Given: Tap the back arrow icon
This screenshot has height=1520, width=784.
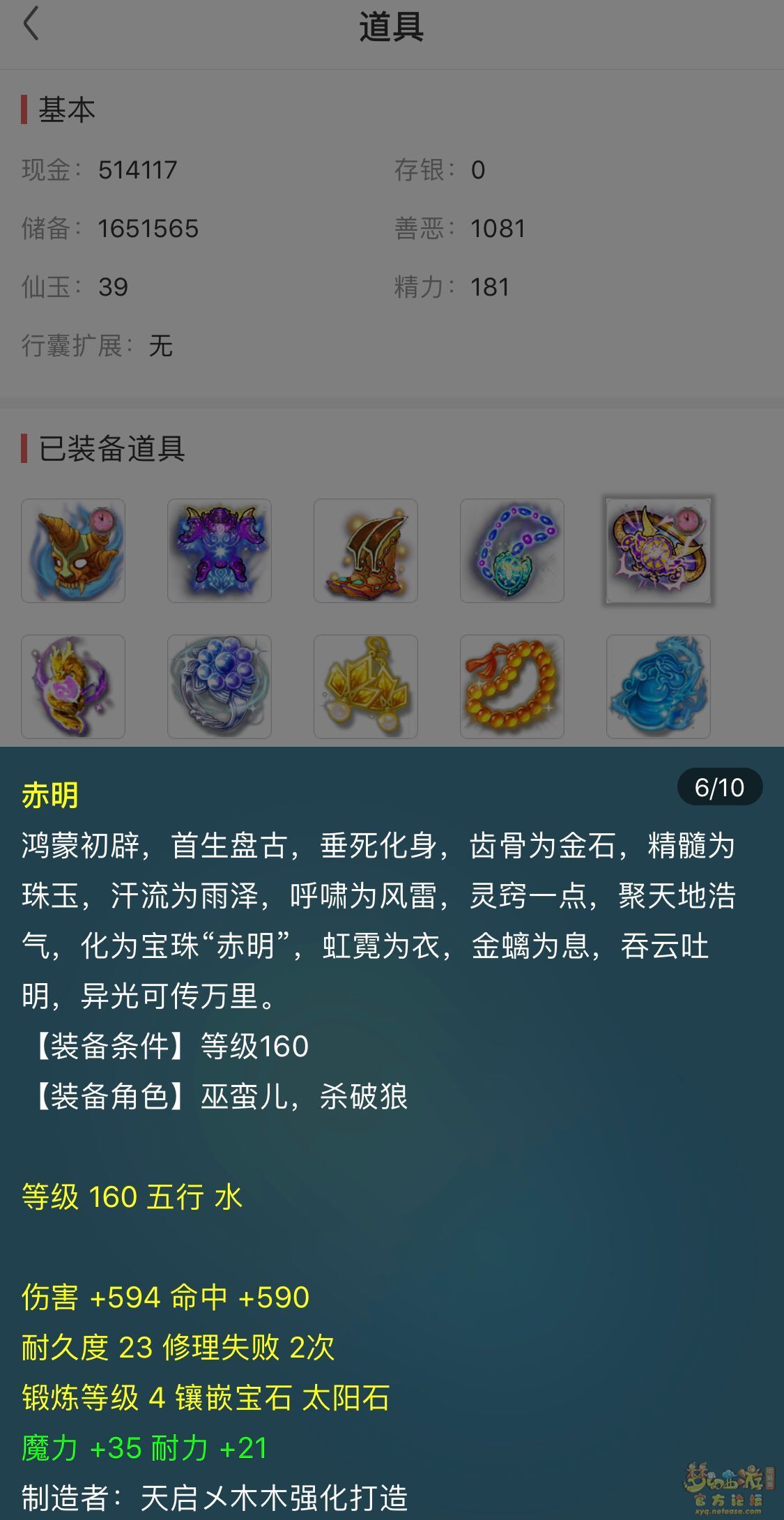Looking at the screenshot, I should coord(31,24).
